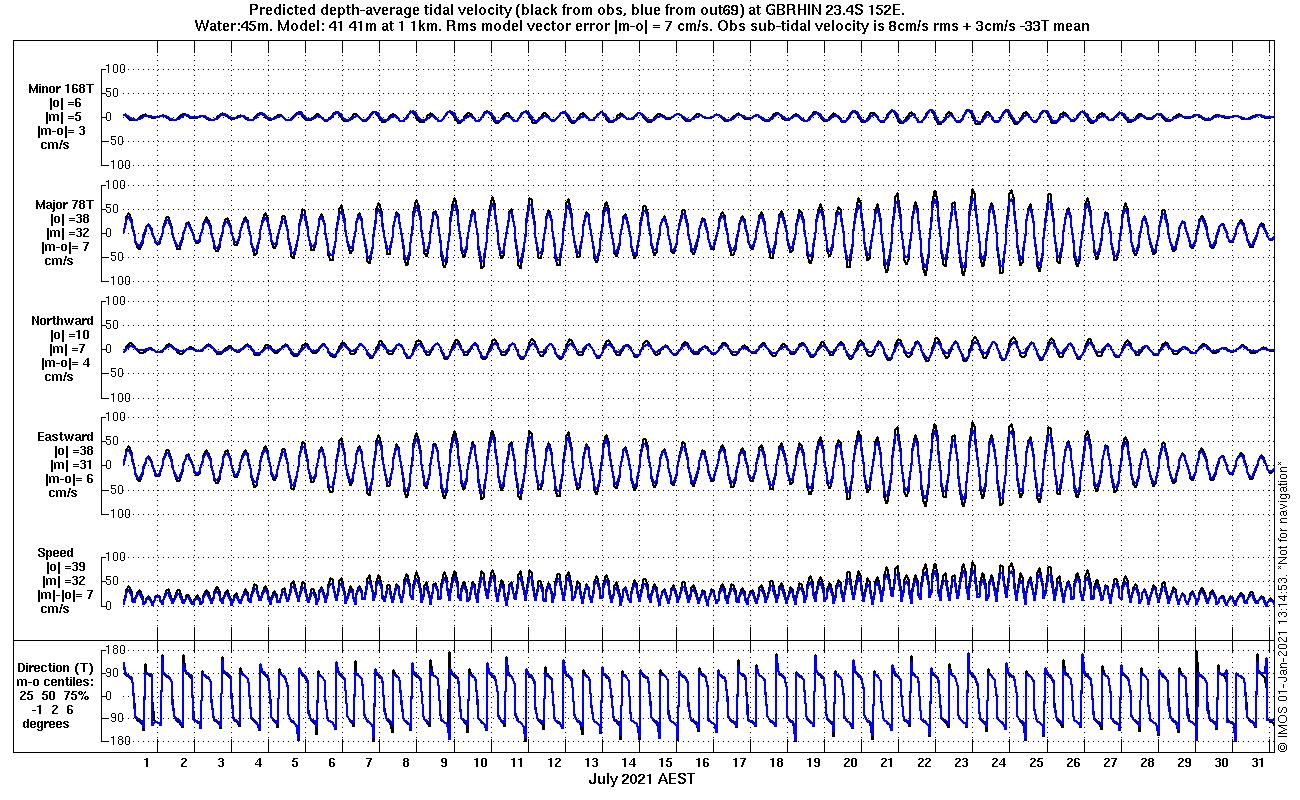Select the 'Major 78T' panel label
Image resolution: width=1300 pixels, height=800 pixels.
tap(64, 205)
